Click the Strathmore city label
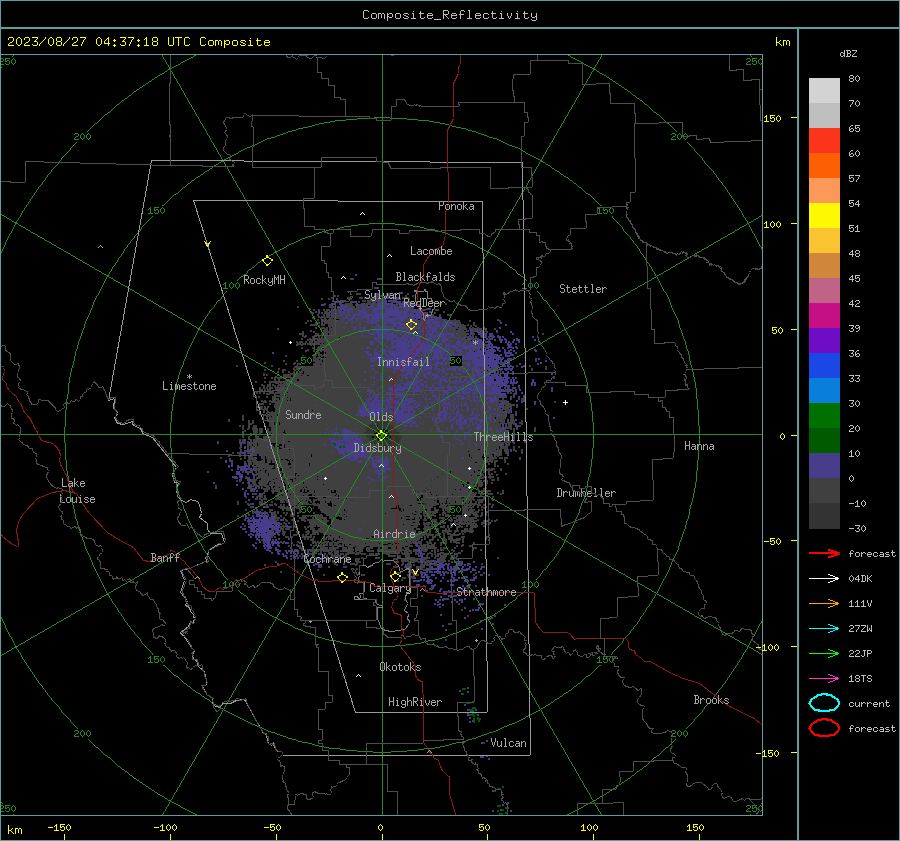The image size is (900, 841). 487,592
